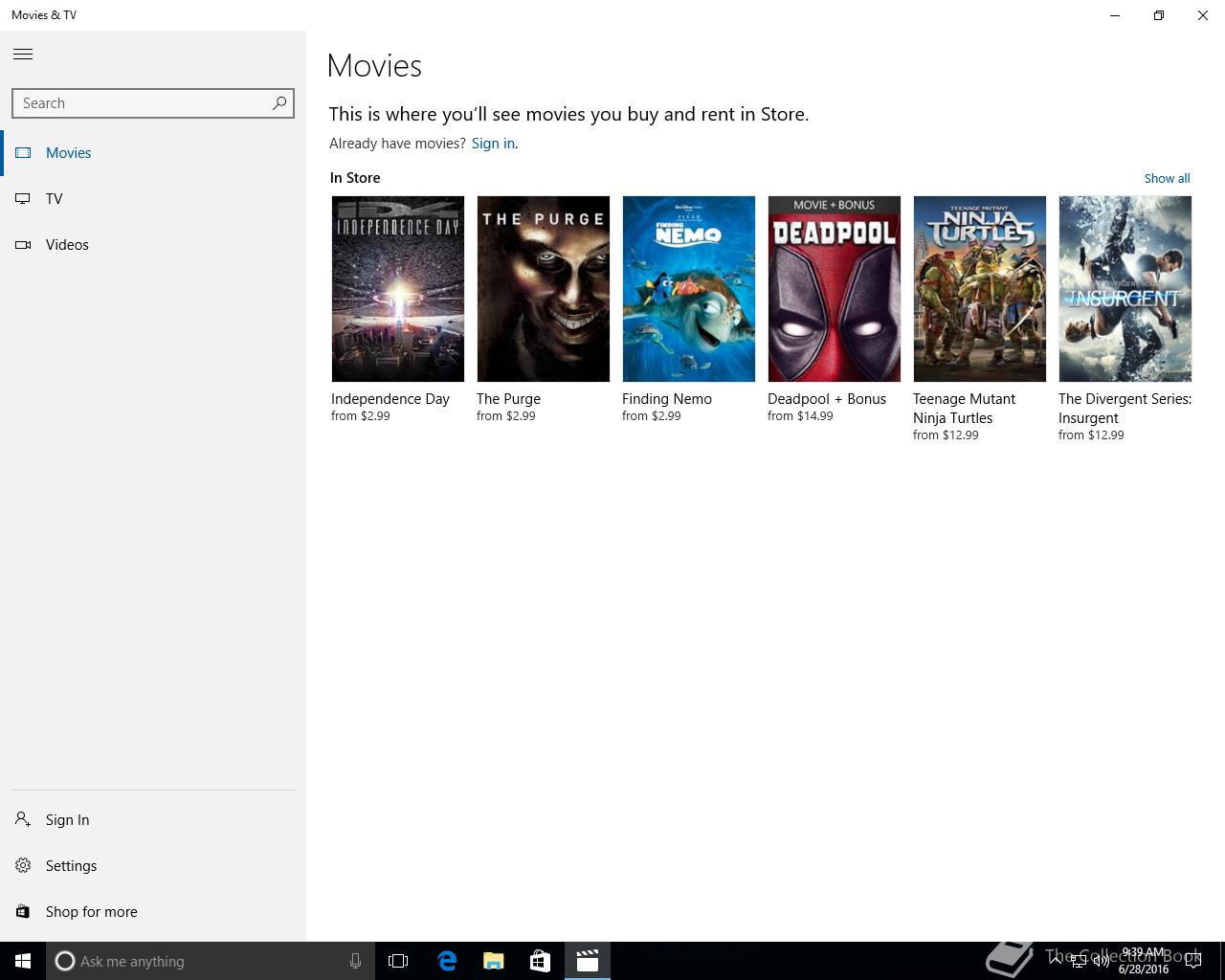Viewport: 1225px width, 980px height.
Task: Click the taskbar clock and date
Action: click(1144, 961)
